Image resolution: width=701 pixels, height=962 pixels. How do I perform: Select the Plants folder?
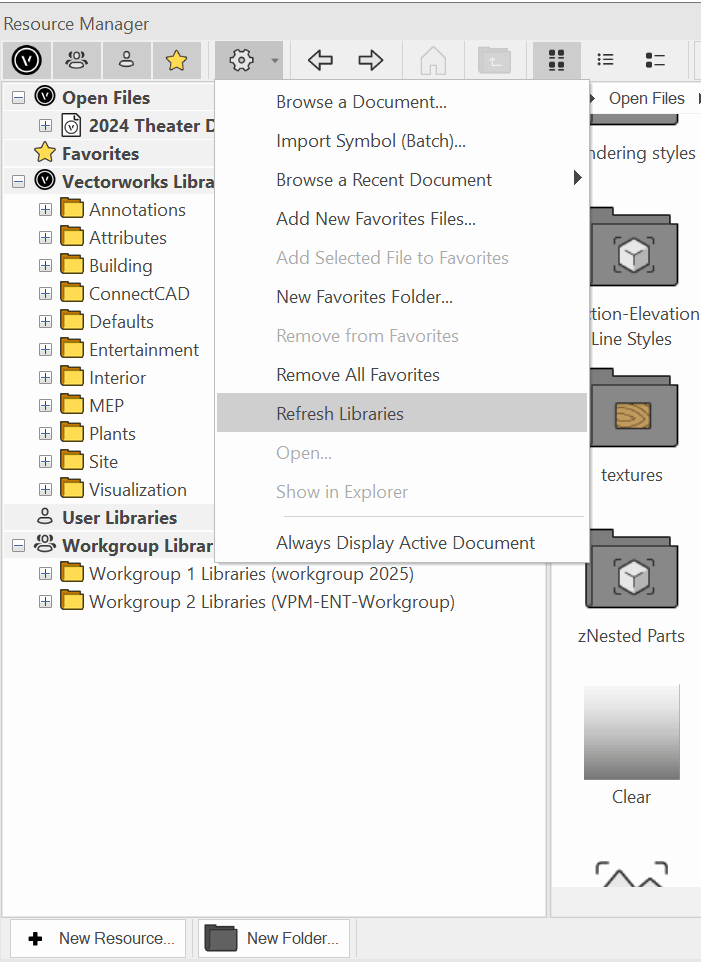(x=112, y=434)
